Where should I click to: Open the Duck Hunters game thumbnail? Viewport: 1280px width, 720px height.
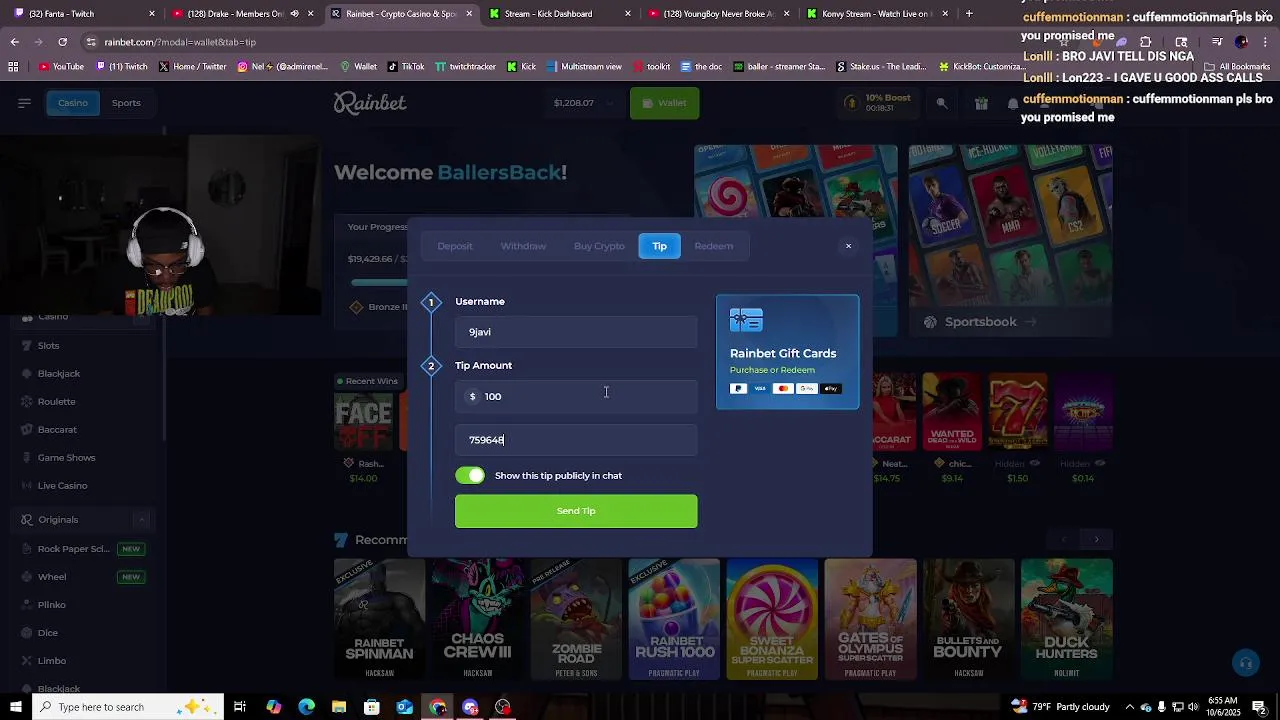(x=1067, y=620)
